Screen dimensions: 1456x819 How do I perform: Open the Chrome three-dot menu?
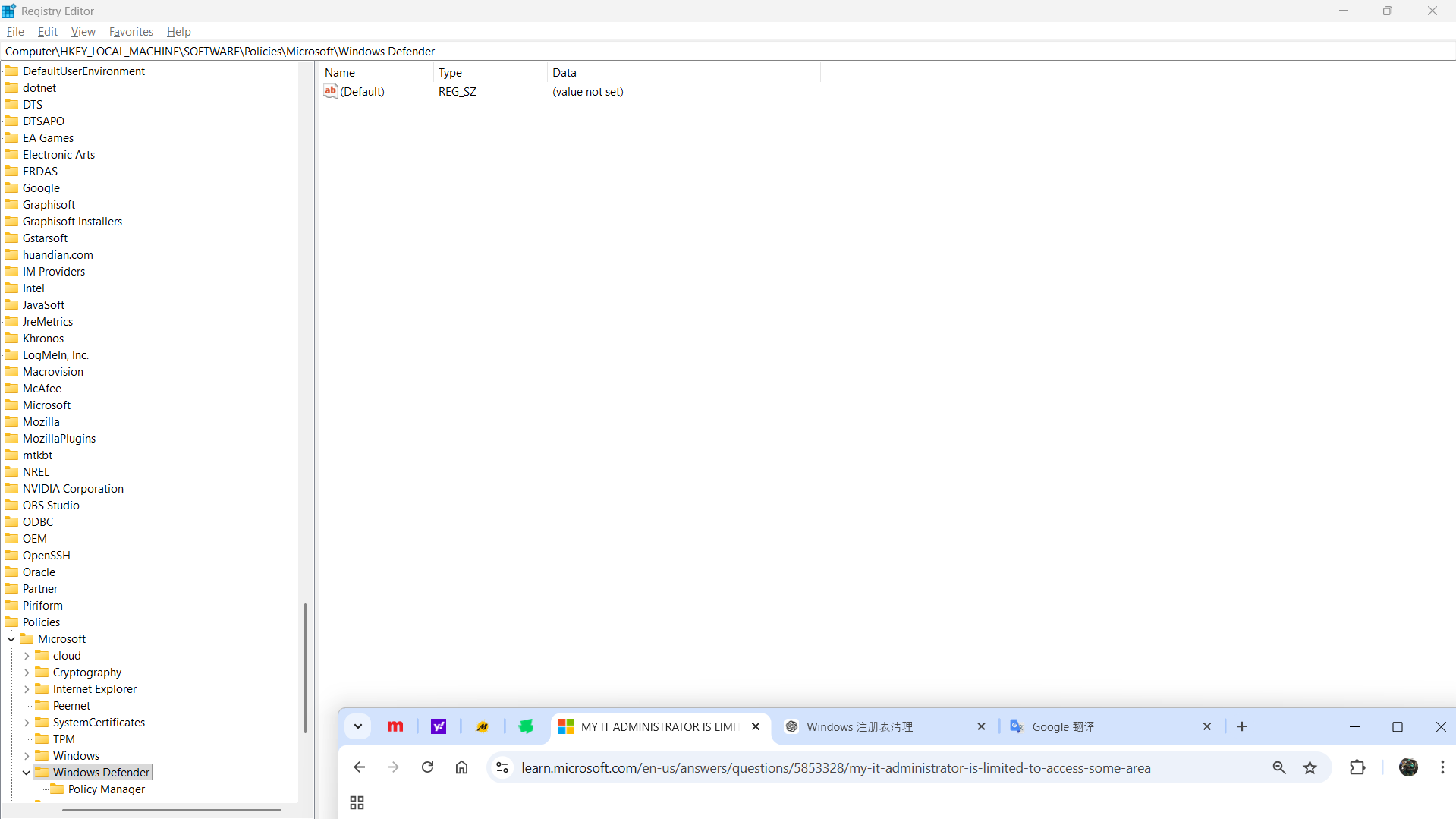[1442, 767]
